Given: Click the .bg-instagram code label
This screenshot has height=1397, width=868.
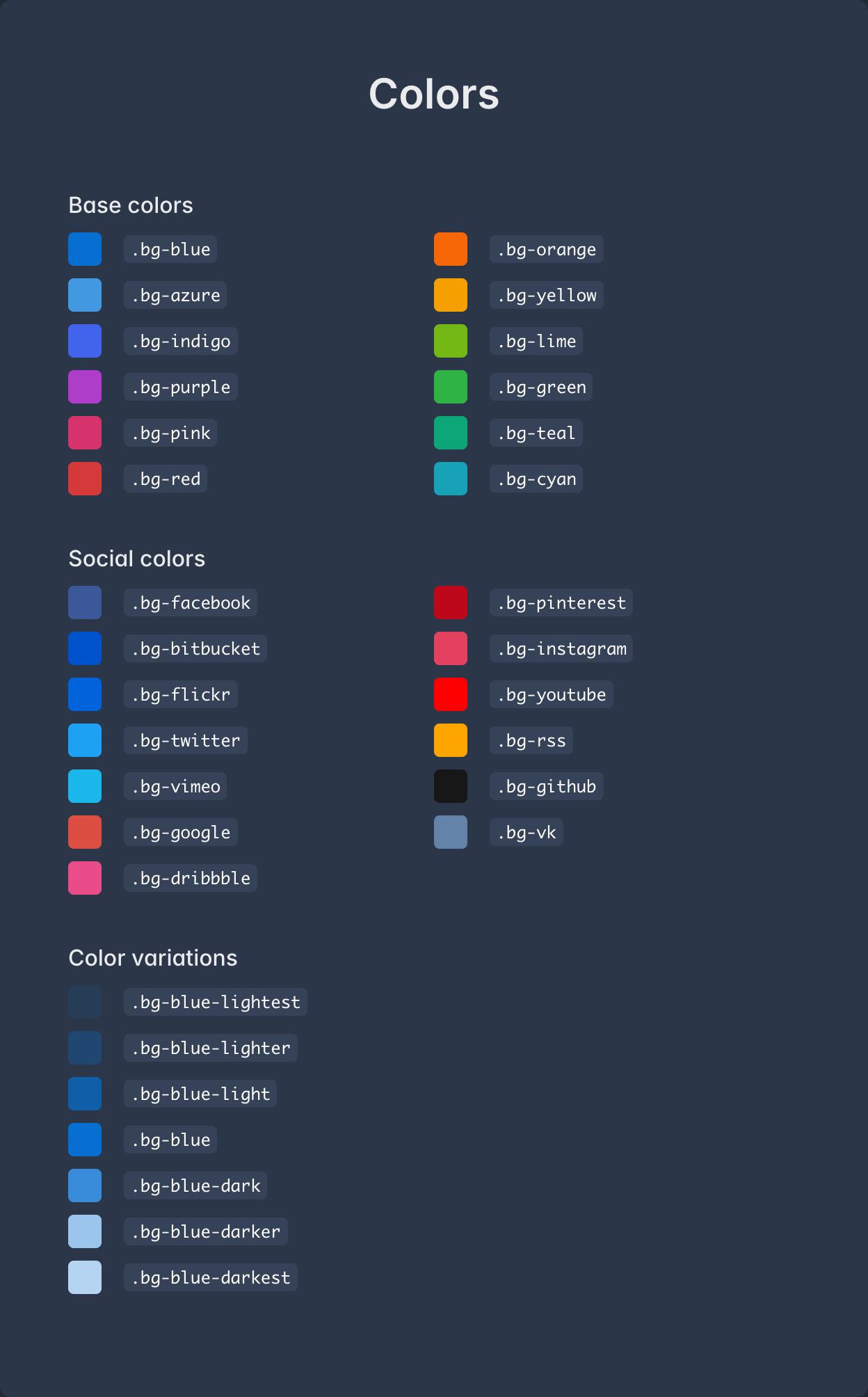Looking at the screenshot, I should coord(561,648).
